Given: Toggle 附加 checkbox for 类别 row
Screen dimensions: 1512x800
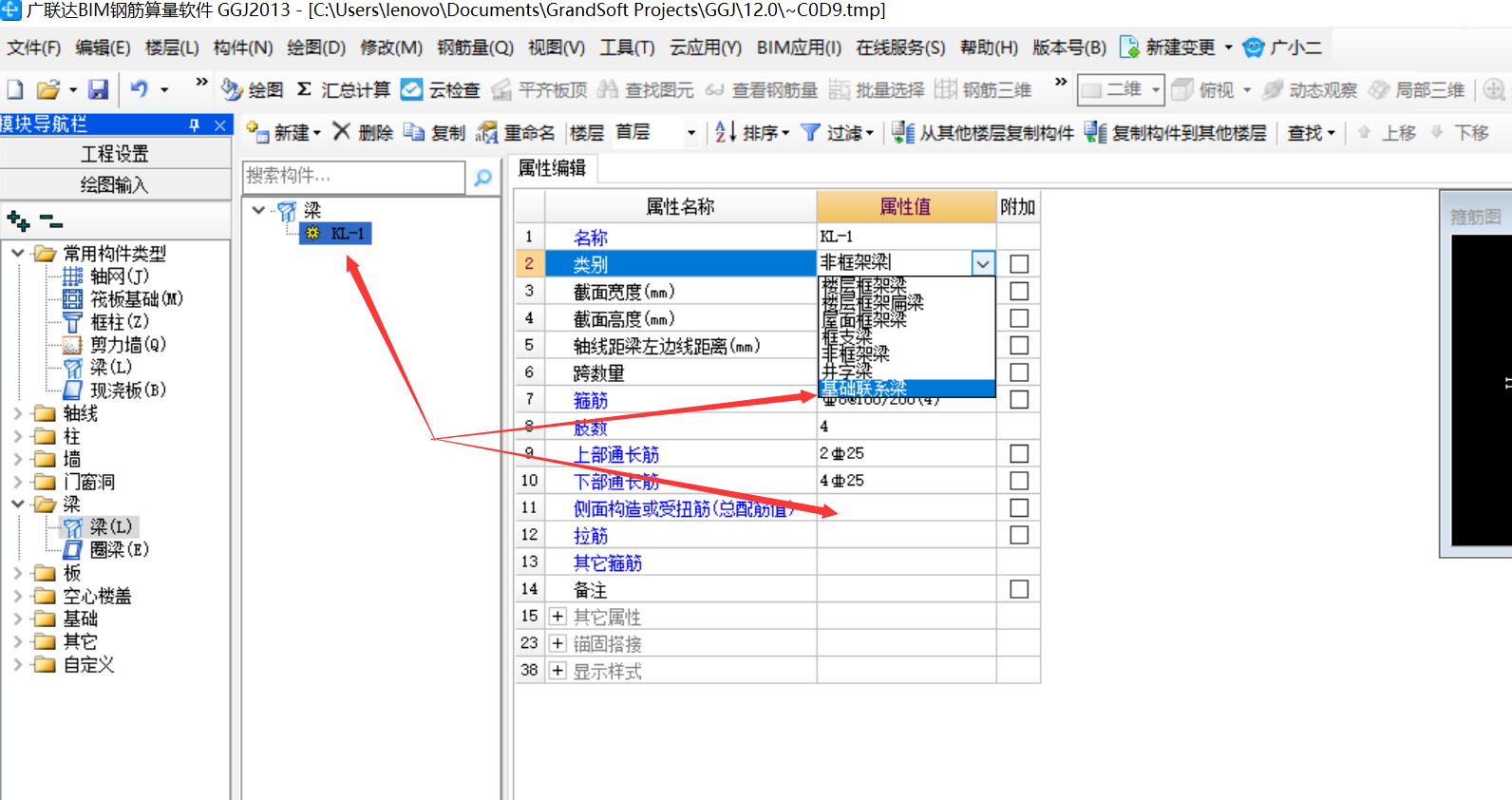Looking at the screenshot, I should [x=1019, y=264].
